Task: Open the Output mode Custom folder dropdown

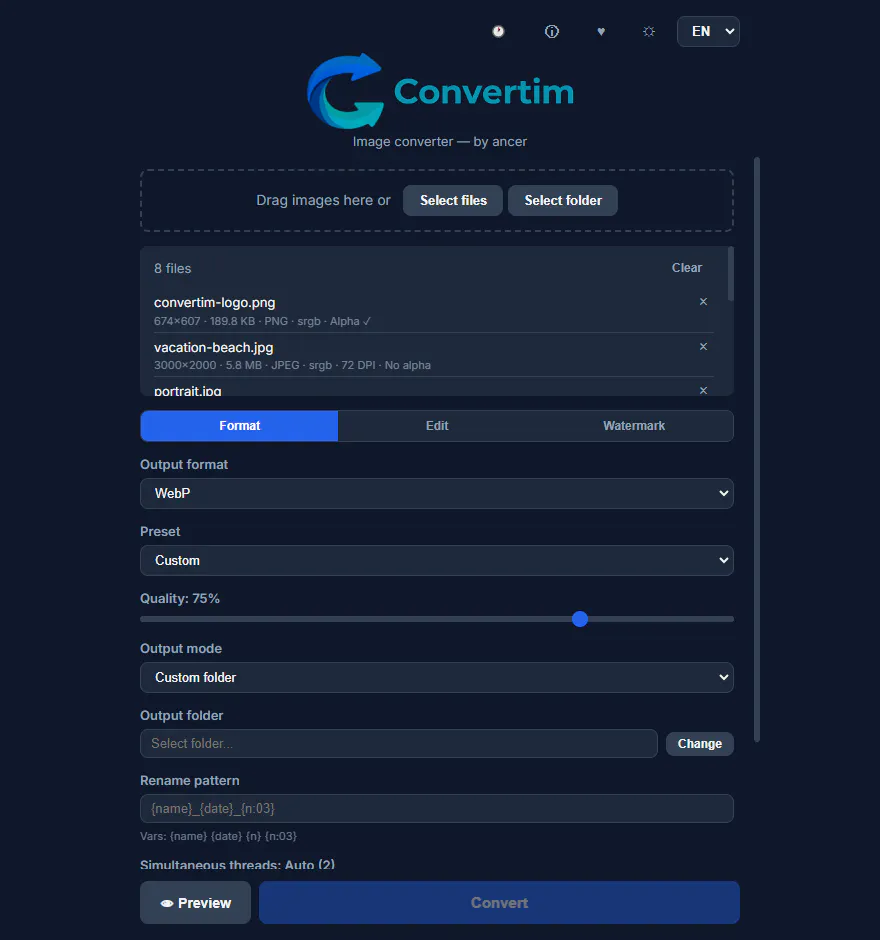Action: (x=436, y=677)
